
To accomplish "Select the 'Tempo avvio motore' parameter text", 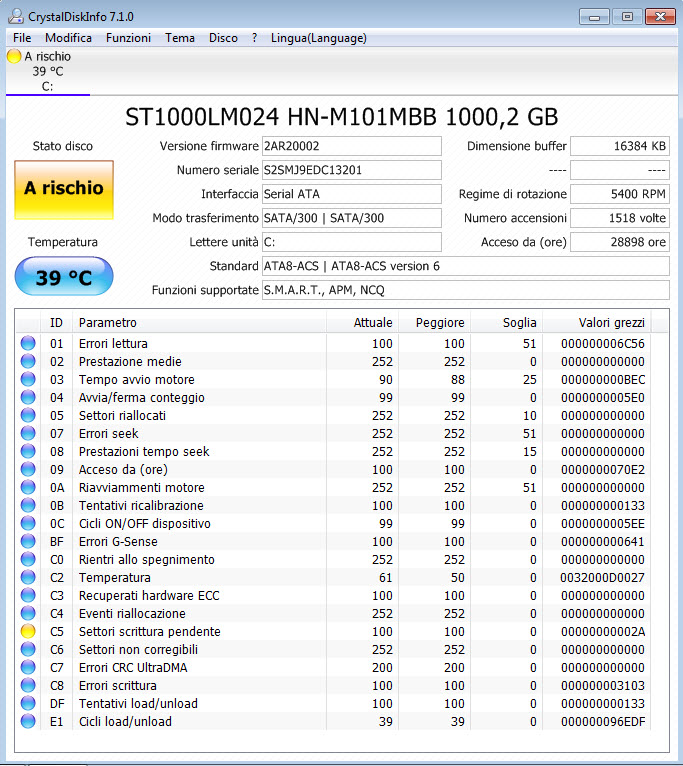I will coord(136,380).
